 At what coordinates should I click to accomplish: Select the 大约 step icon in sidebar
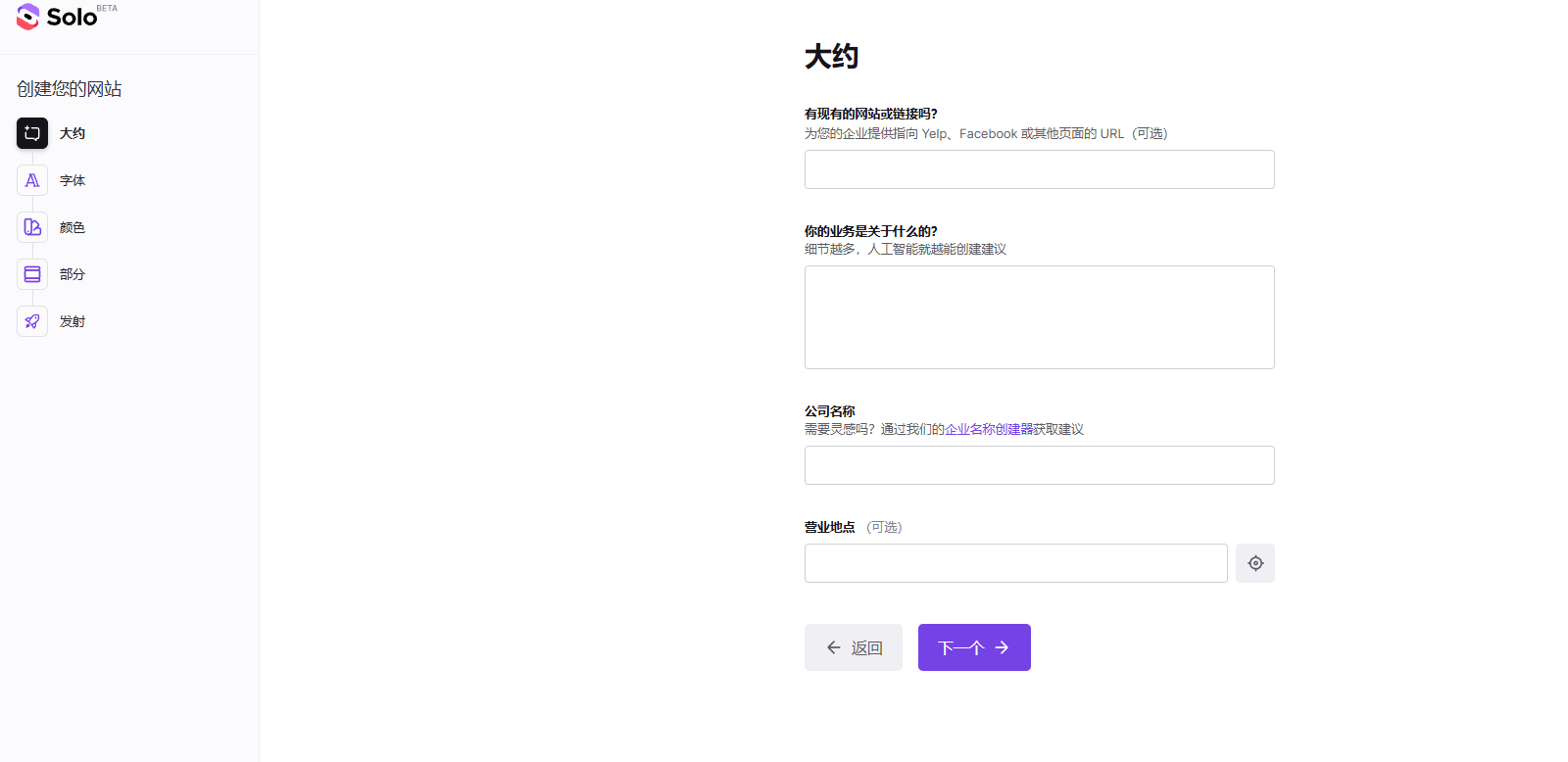[32, 133]
